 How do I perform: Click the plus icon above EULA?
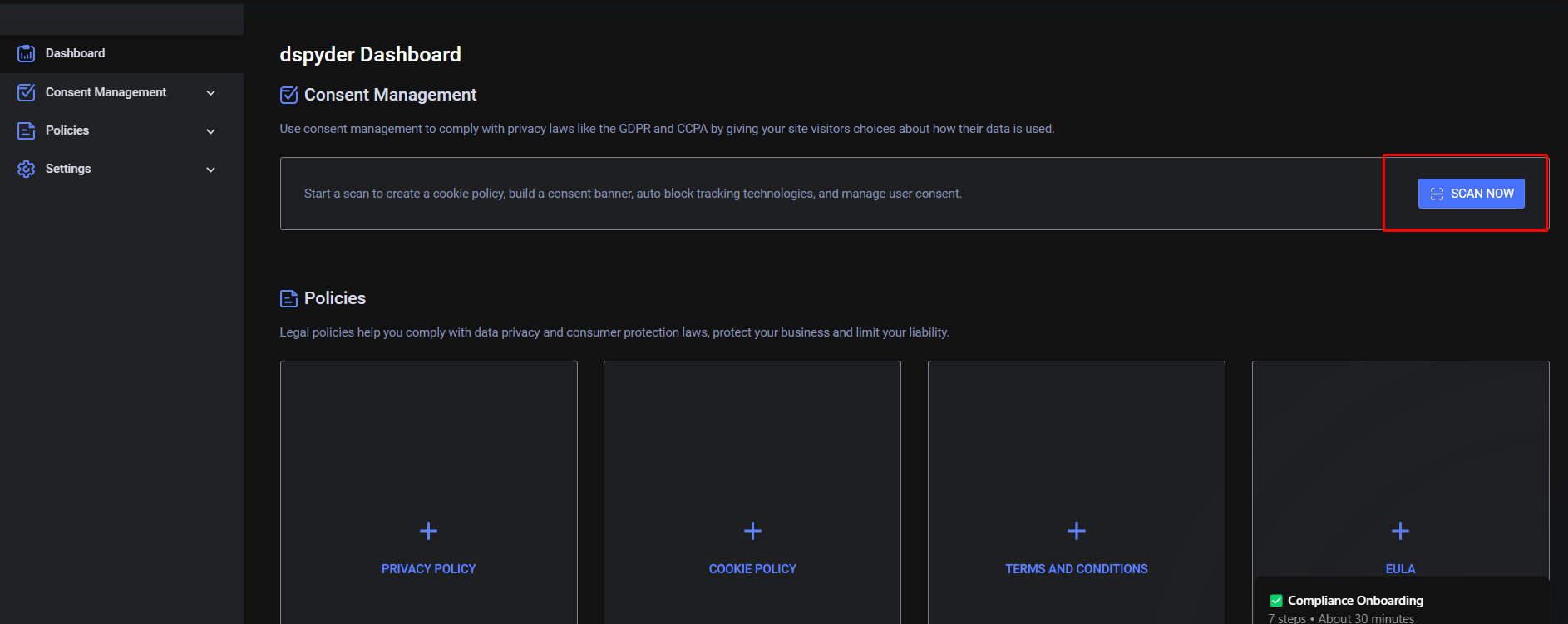click(x=1400, y=531)
